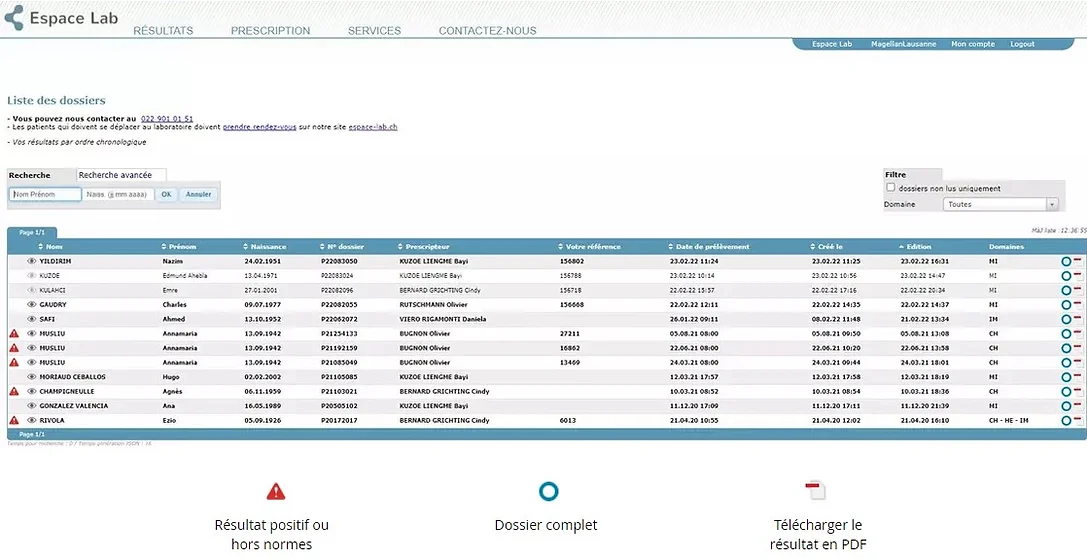Click the complete-dossier circle for KUZOE Edmund
Screen dimensions: 1087x559
click(x=1066, y=276)
